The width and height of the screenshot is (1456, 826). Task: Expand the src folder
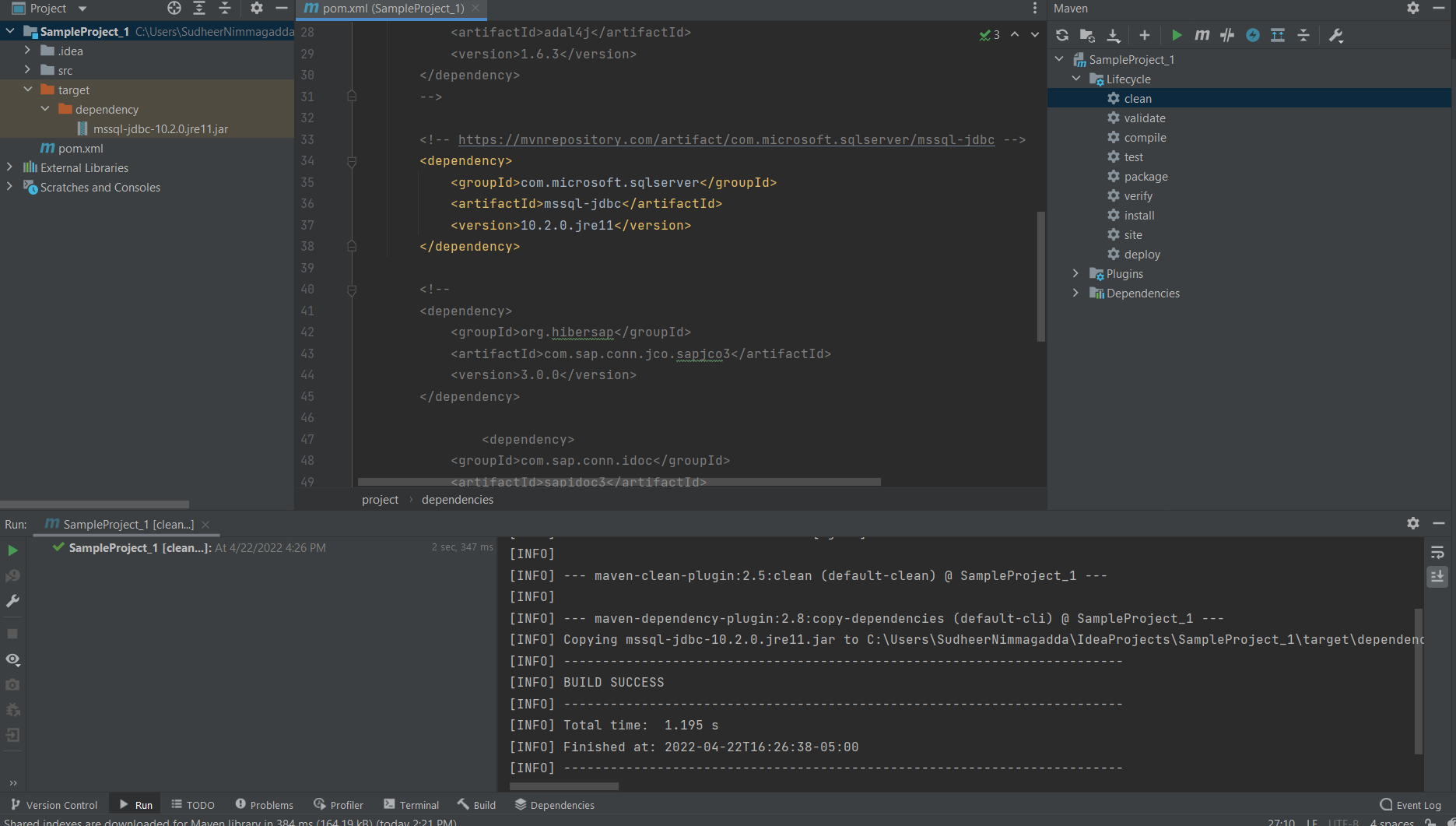click(x=28, y=70)
